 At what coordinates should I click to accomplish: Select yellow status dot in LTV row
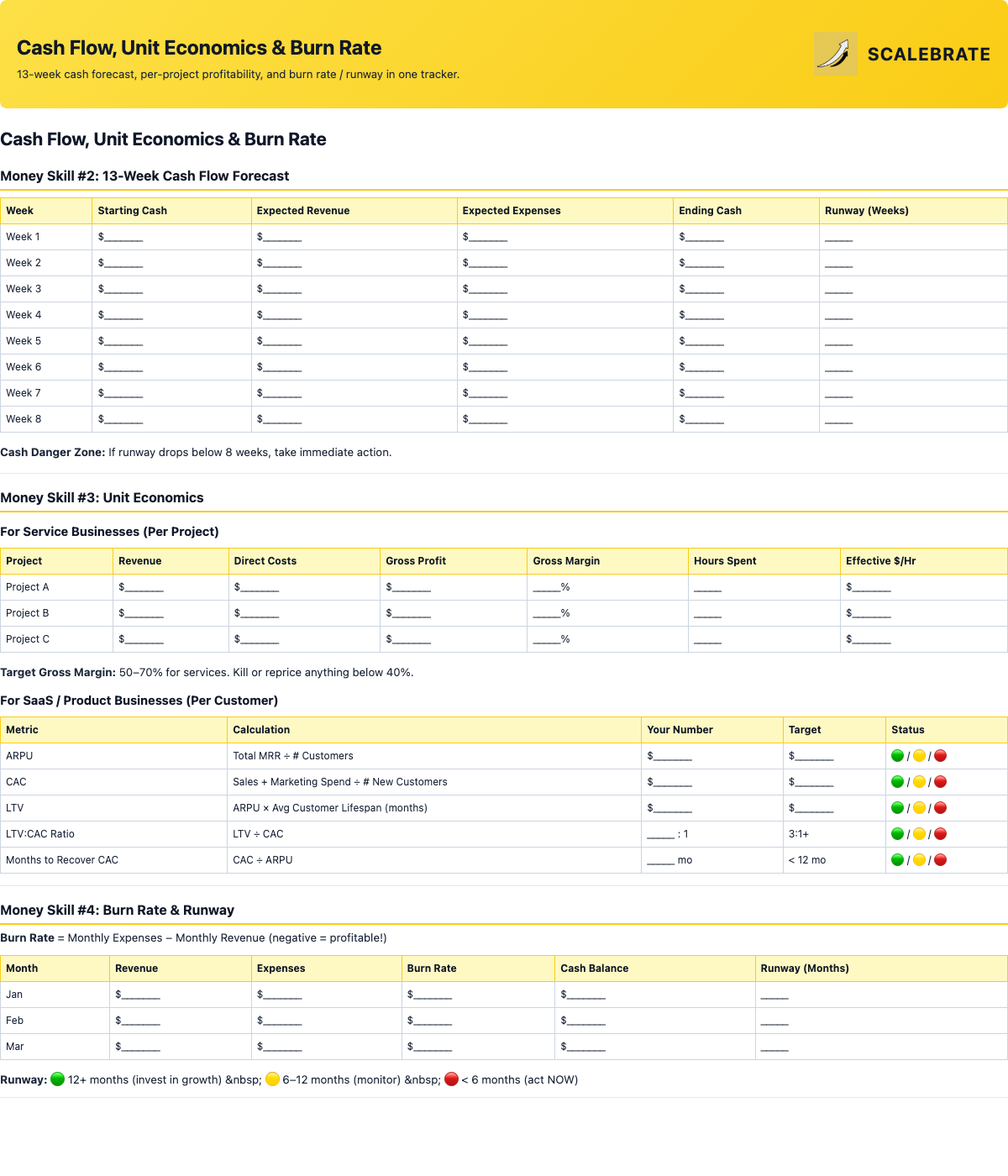(x=919, y=808)
